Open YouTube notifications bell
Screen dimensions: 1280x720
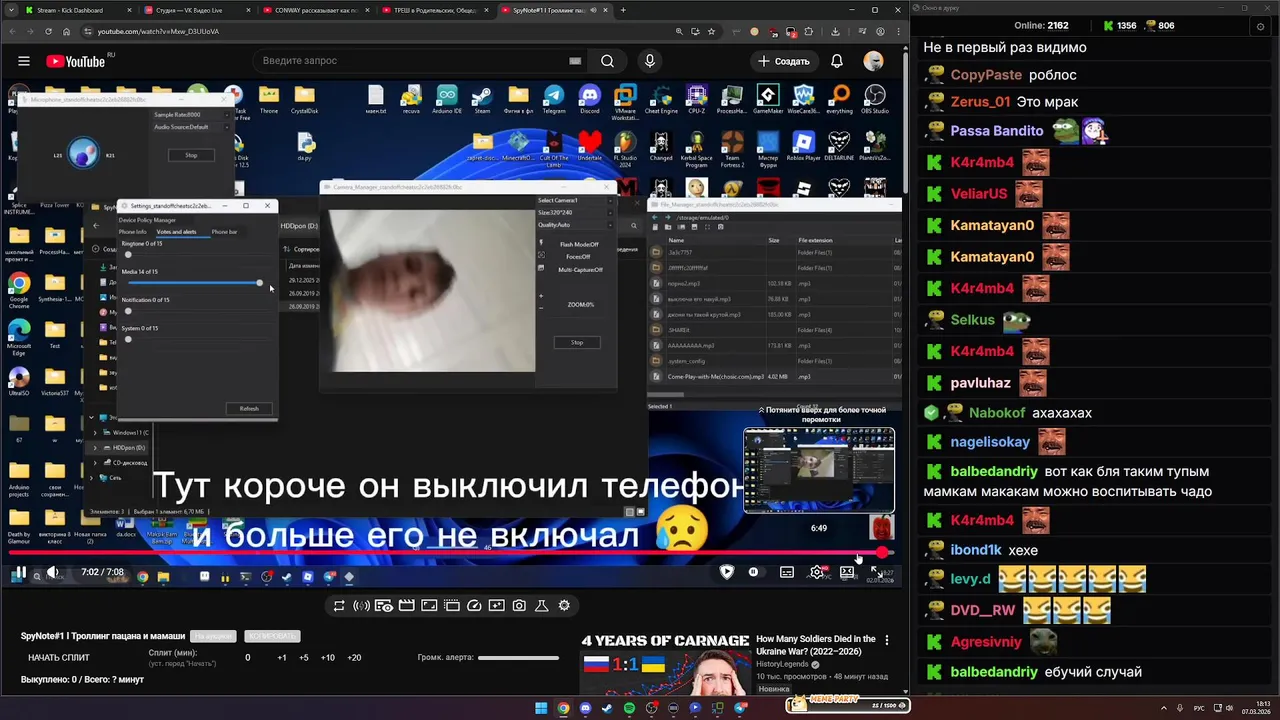[x=837, y=61]
